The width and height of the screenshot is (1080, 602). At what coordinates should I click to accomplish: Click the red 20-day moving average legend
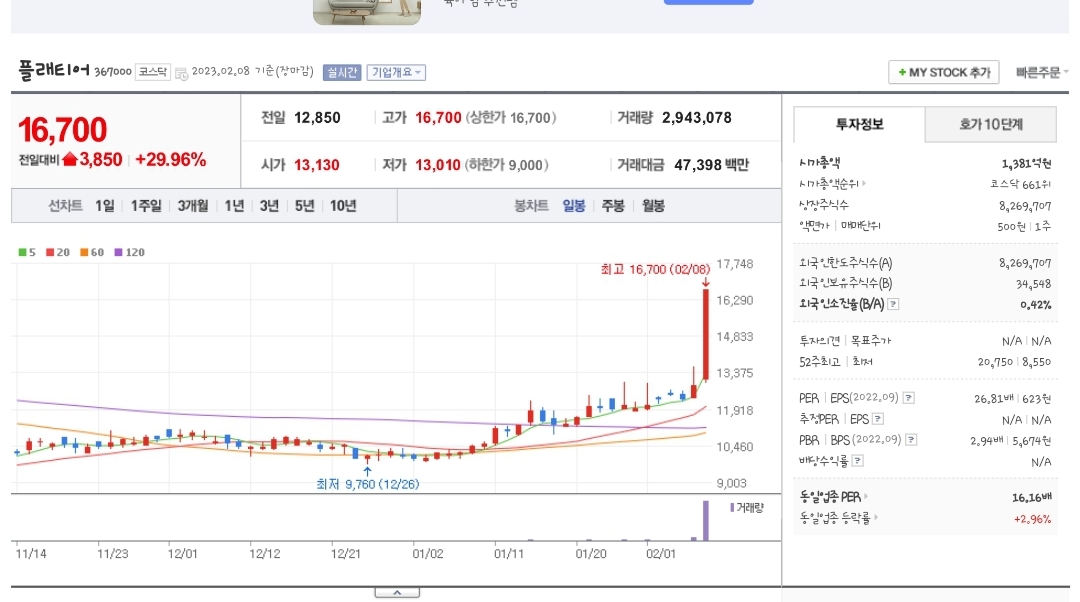(58, 252)
